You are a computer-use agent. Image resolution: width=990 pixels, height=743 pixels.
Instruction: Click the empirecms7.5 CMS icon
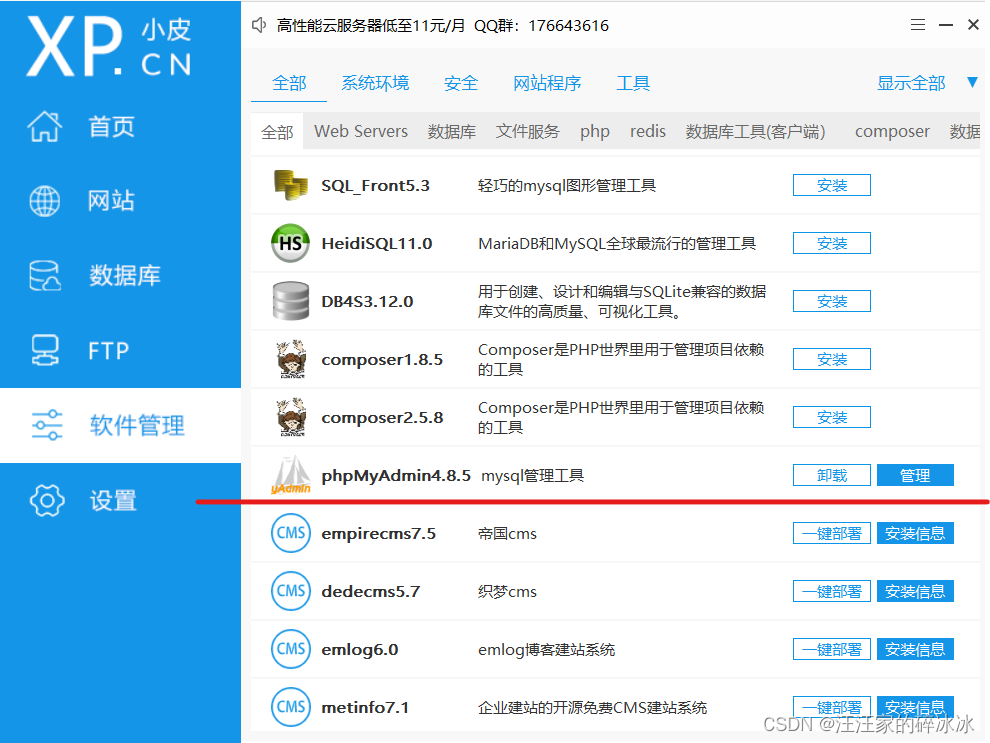290,533
